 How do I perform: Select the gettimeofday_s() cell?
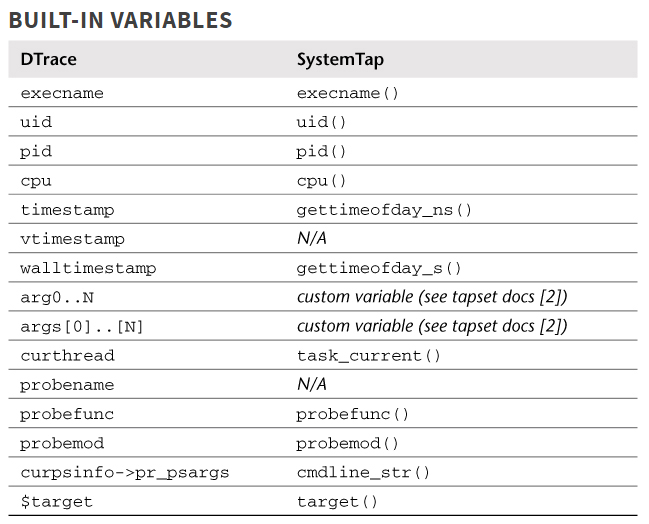[379, 268]
